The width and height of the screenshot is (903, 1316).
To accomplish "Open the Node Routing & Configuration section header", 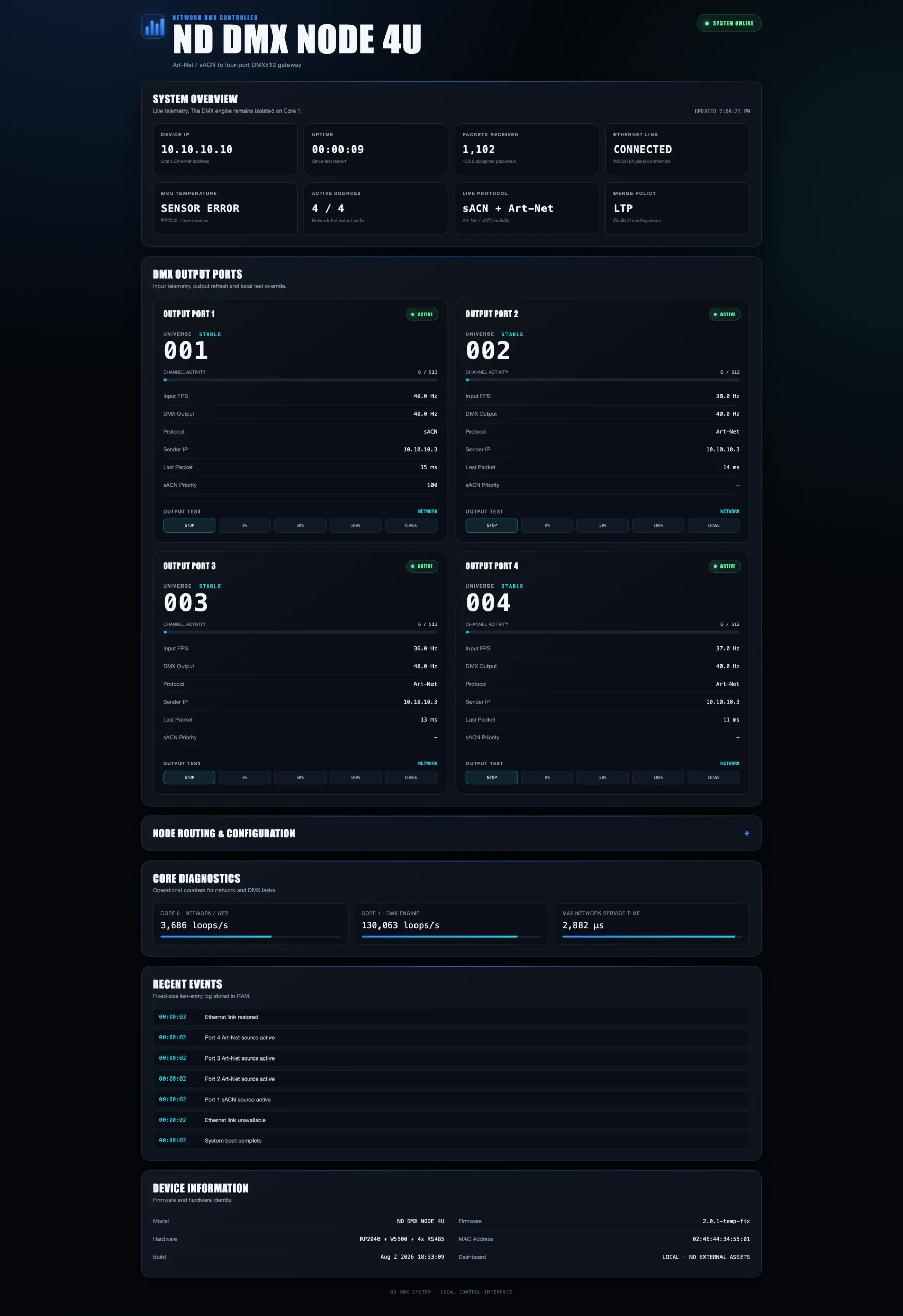I will [451, 833].
